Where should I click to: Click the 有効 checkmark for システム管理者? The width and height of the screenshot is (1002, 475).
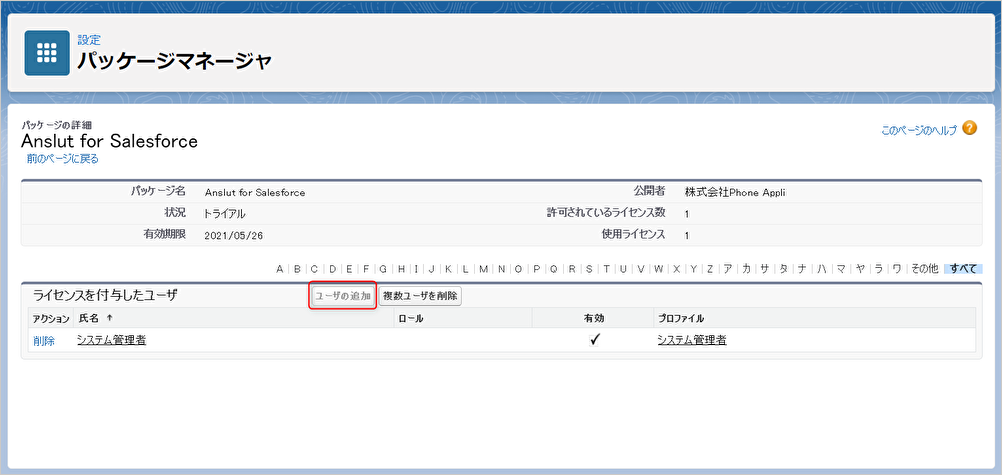(594, 340)
